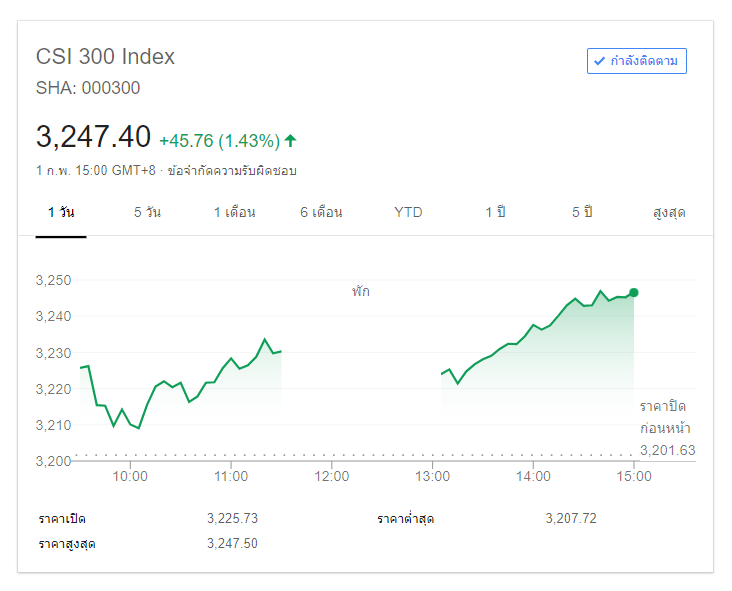Viewport: 732px width, 591px height.
Task: Select the YTD tab
Action: click(408, 212)
